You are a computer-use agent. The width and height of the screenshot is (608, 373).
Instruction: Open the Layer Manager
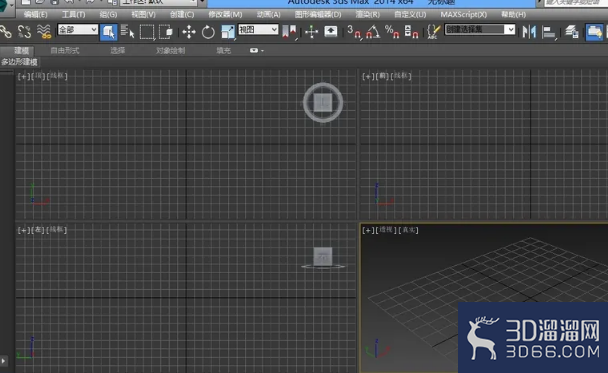[572, 32]
